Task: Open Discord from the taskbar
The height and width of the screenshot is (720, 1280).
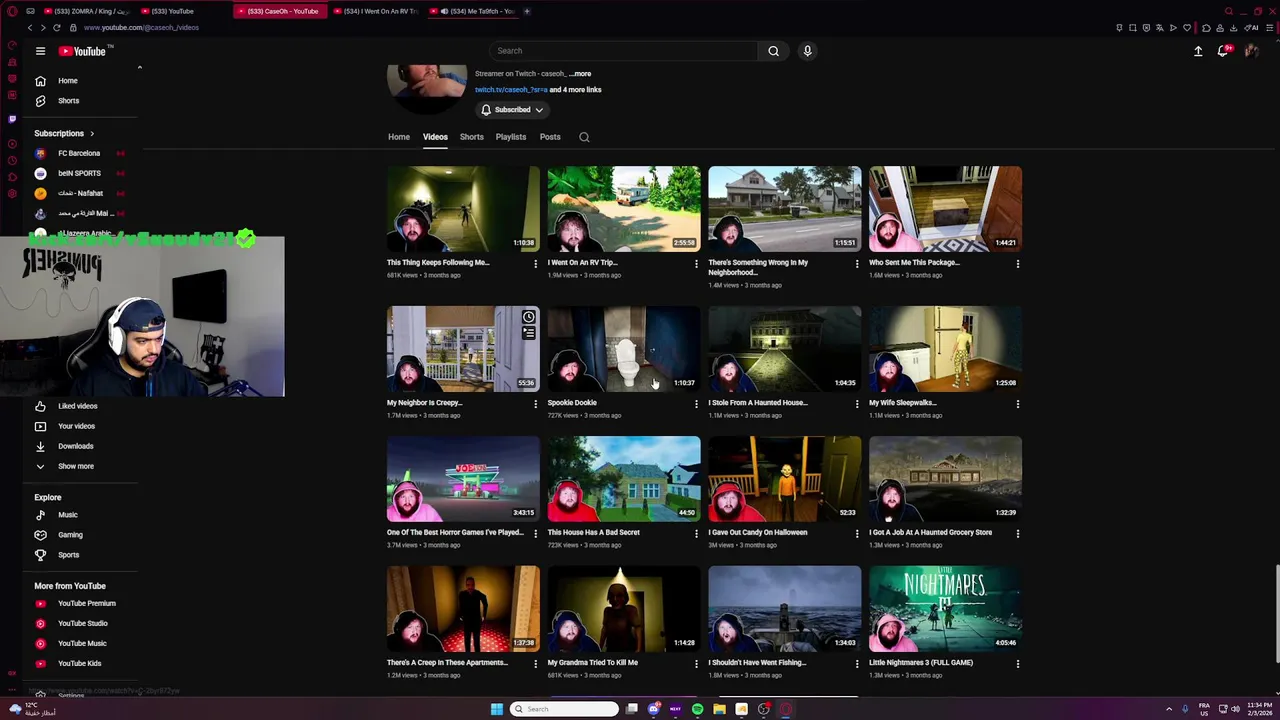Action: point(653,709)
